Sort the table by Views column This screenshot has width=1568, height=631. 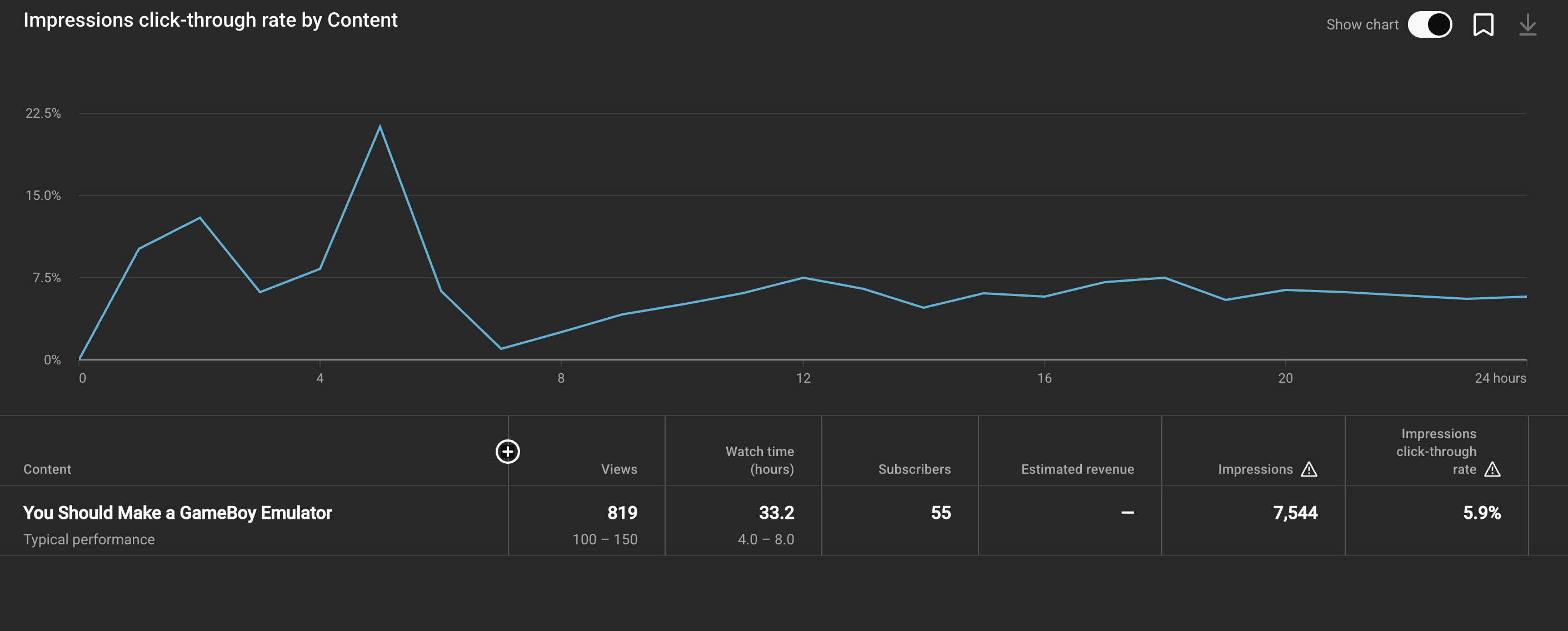click(619, 469)
